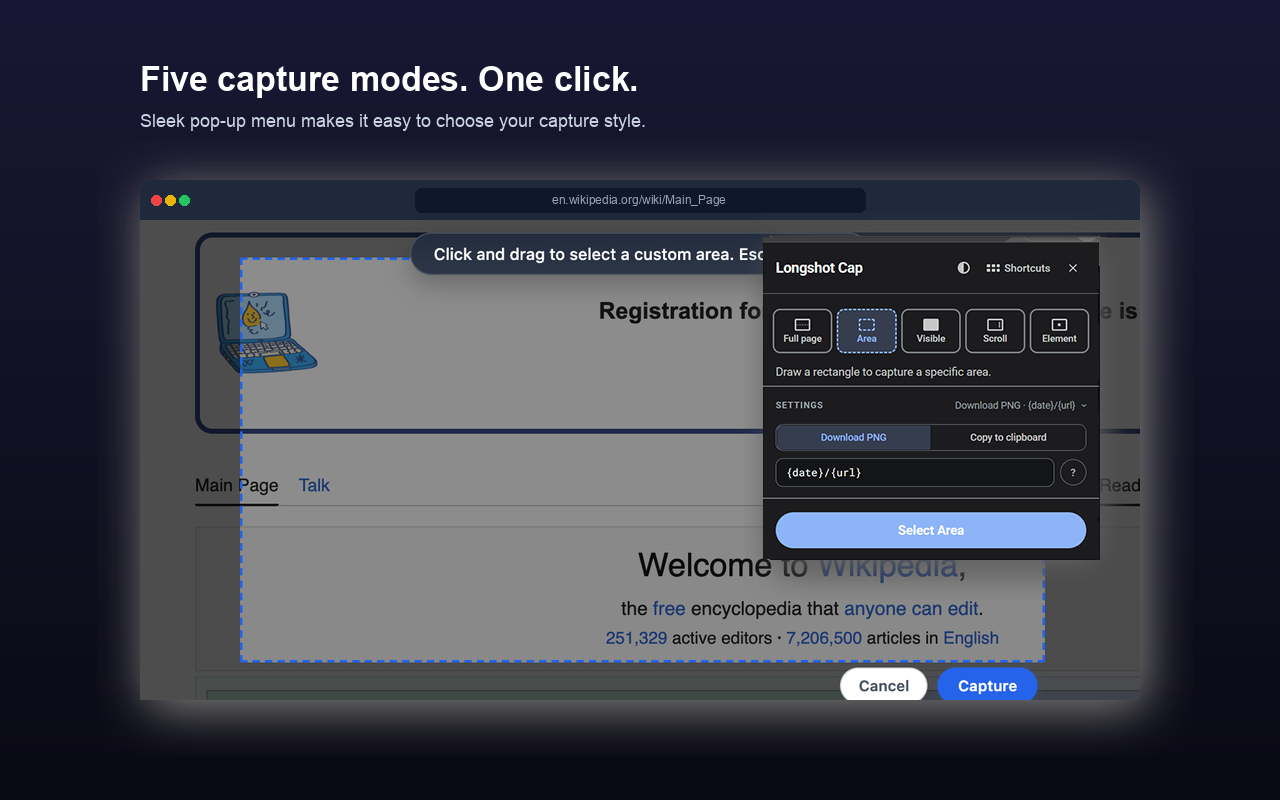This screenshot has width=1280, height=800.
Task: Select the Scroll capture mode
Action: click(995, 331)
